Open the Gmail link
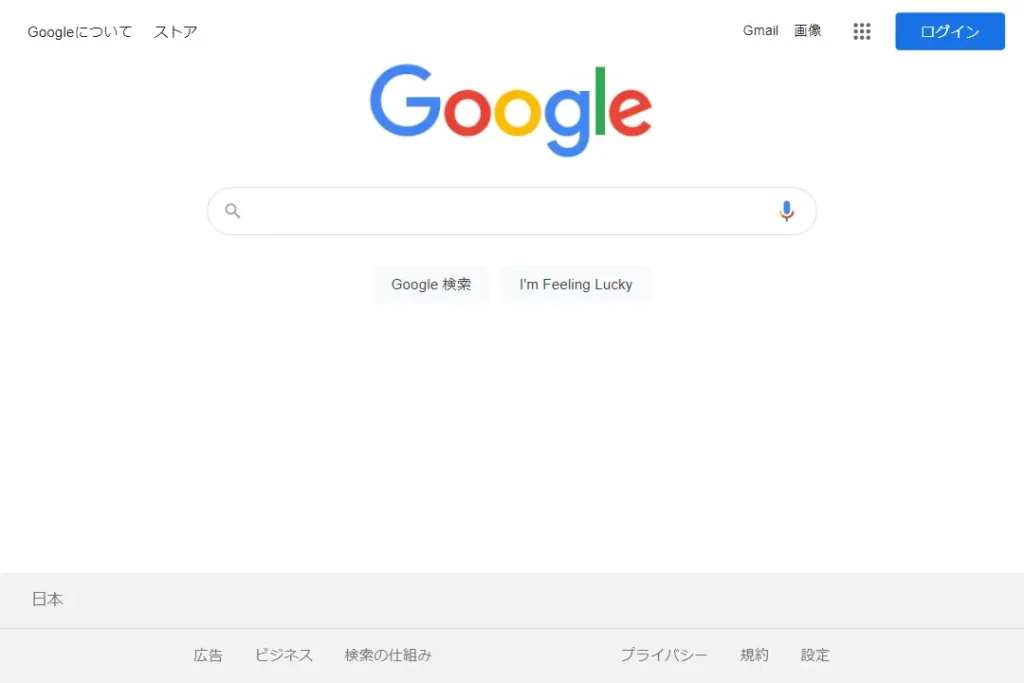 [x=760, y=31]
